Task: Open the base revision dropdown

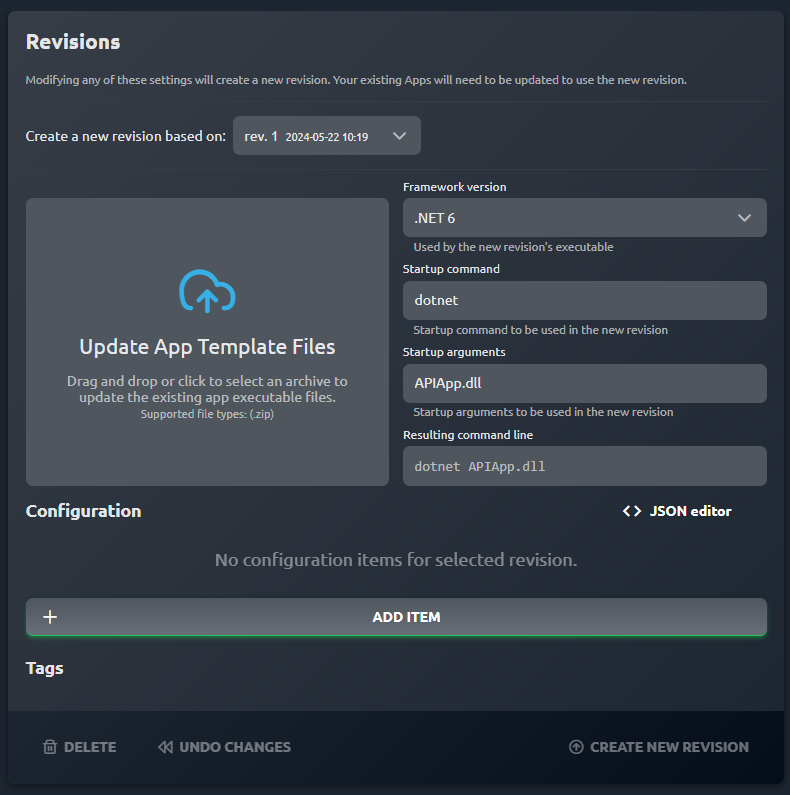Action: coord(327,136)
